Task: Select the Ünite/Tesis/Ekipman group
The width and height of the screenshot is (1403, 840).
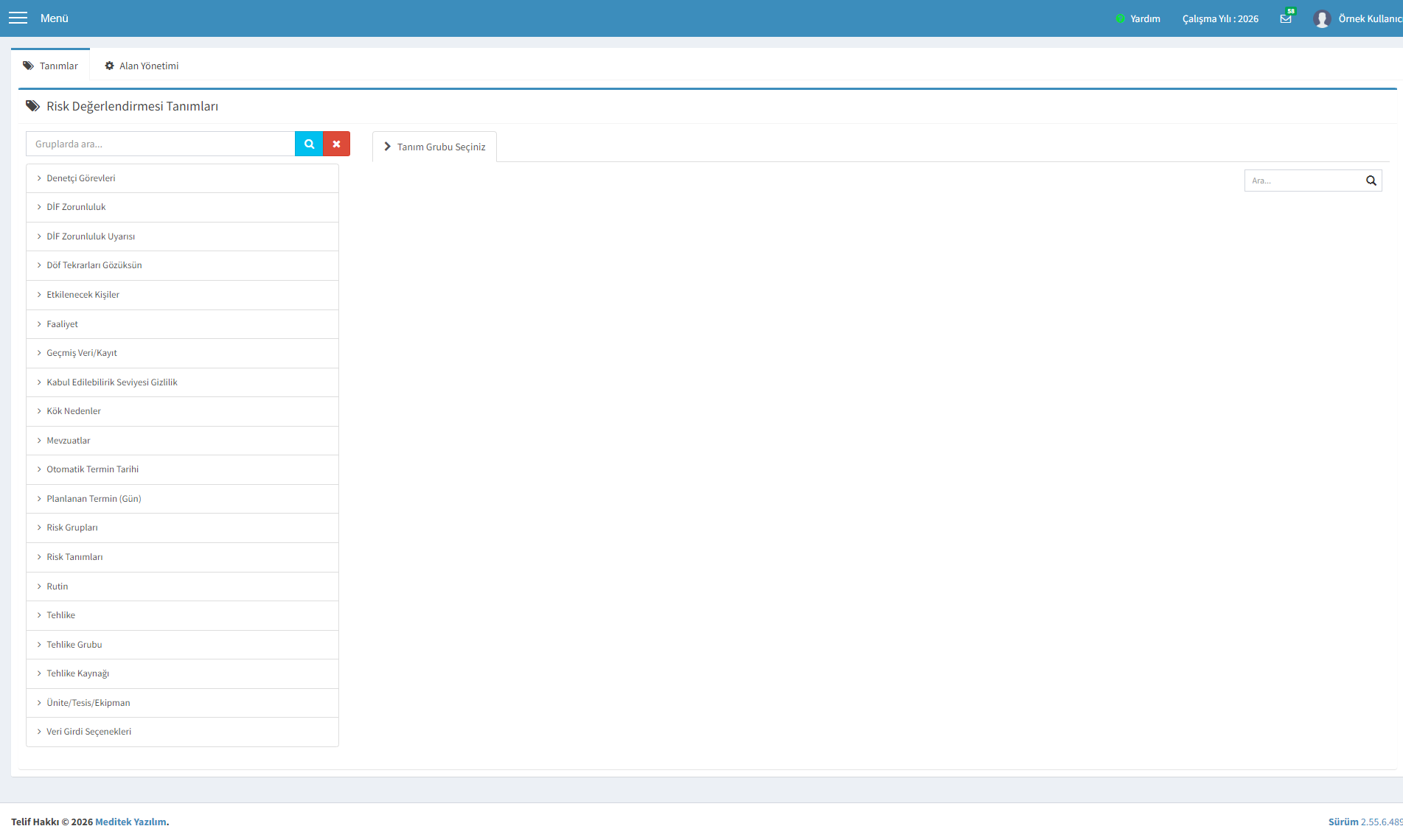Action: (x=182, y=703)
